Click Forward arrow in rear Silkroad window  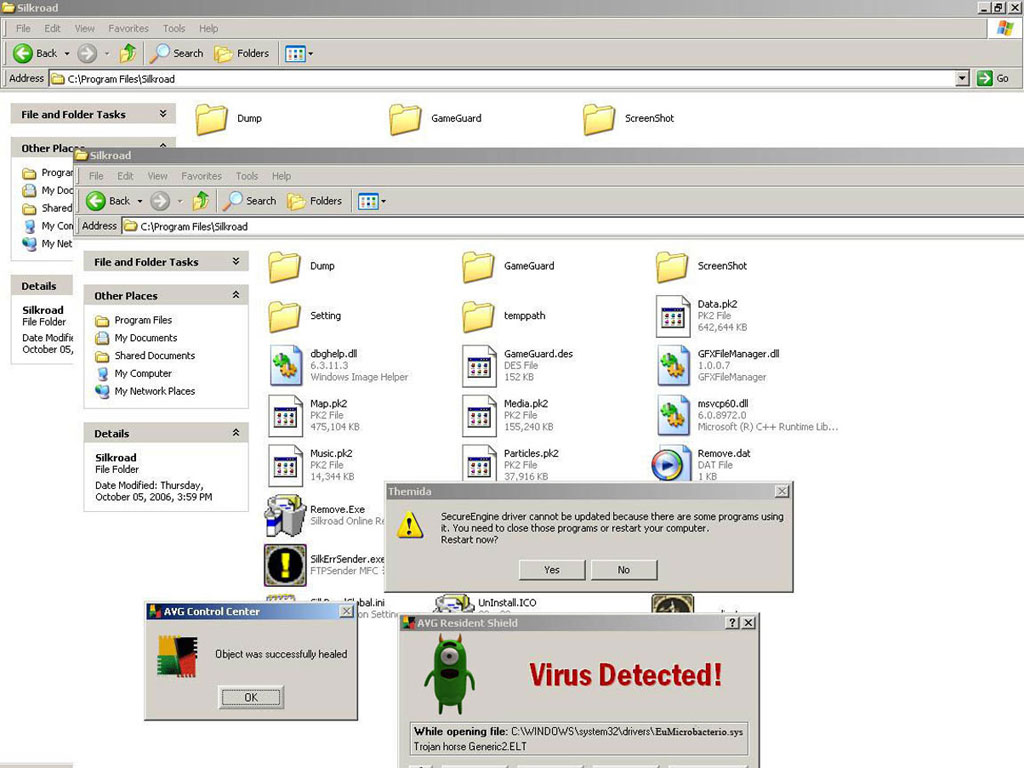click(87, 54)
